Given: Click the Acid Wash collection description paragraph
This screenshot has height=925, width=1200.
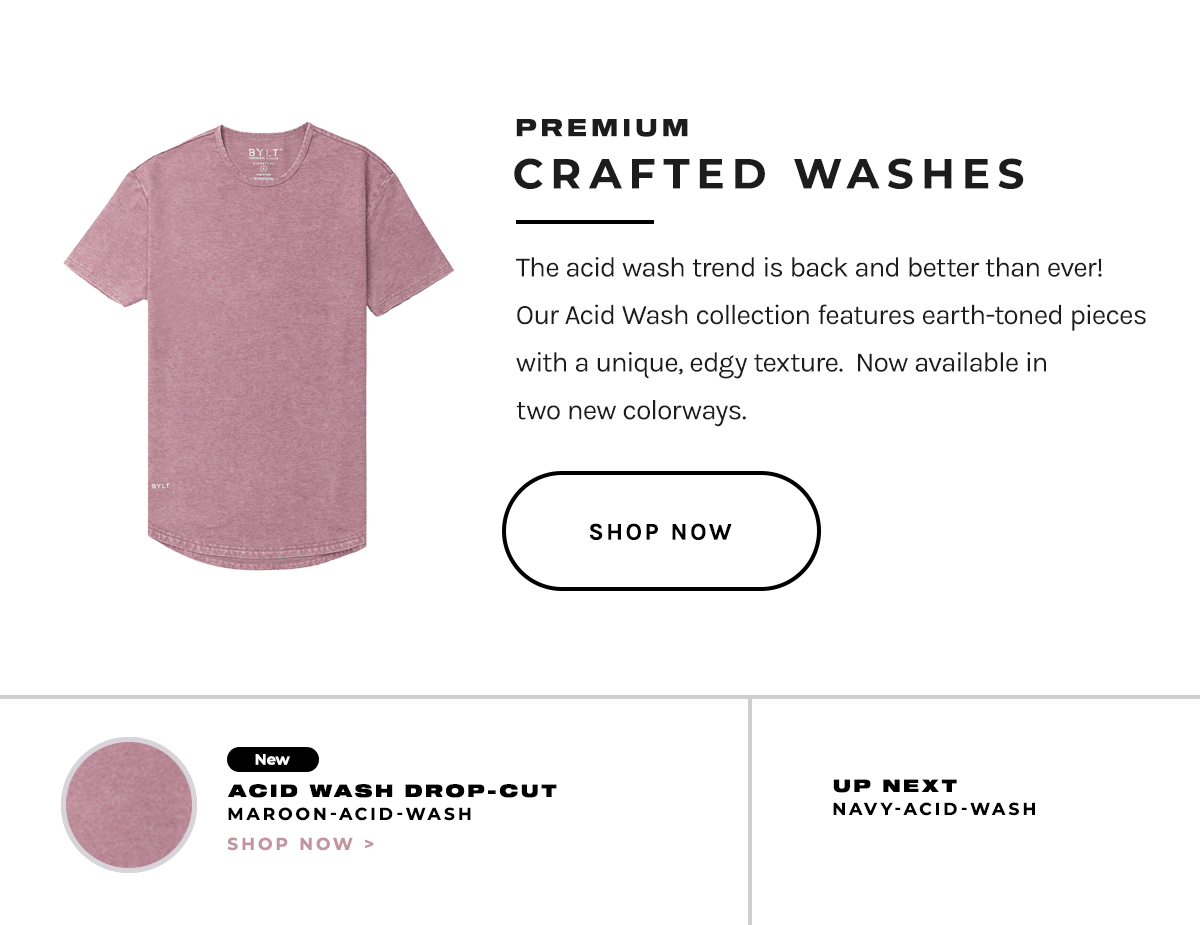Looking at the screenshot, I should pyautogui.click(x=830, y=338).
